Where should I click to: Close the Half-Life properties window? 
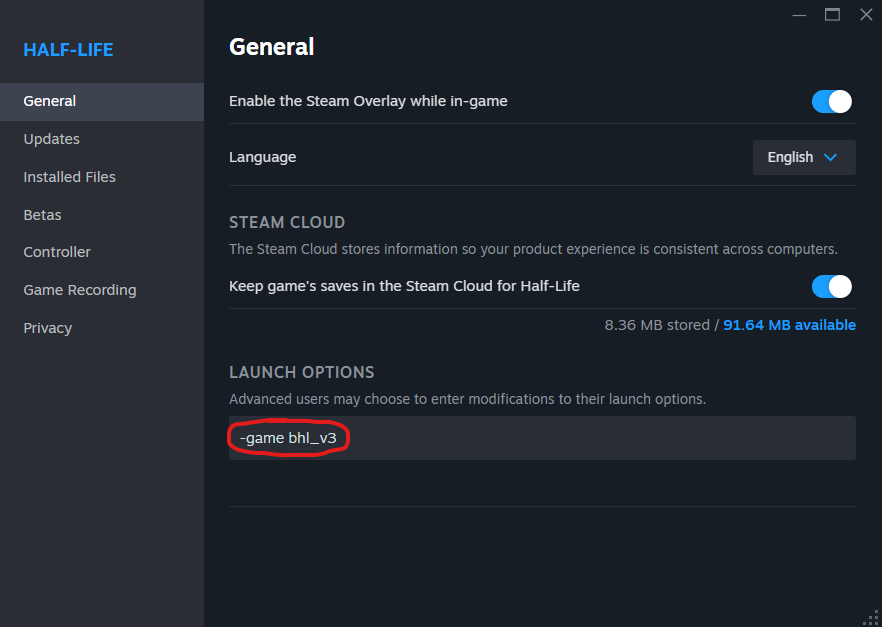[866, 15]
